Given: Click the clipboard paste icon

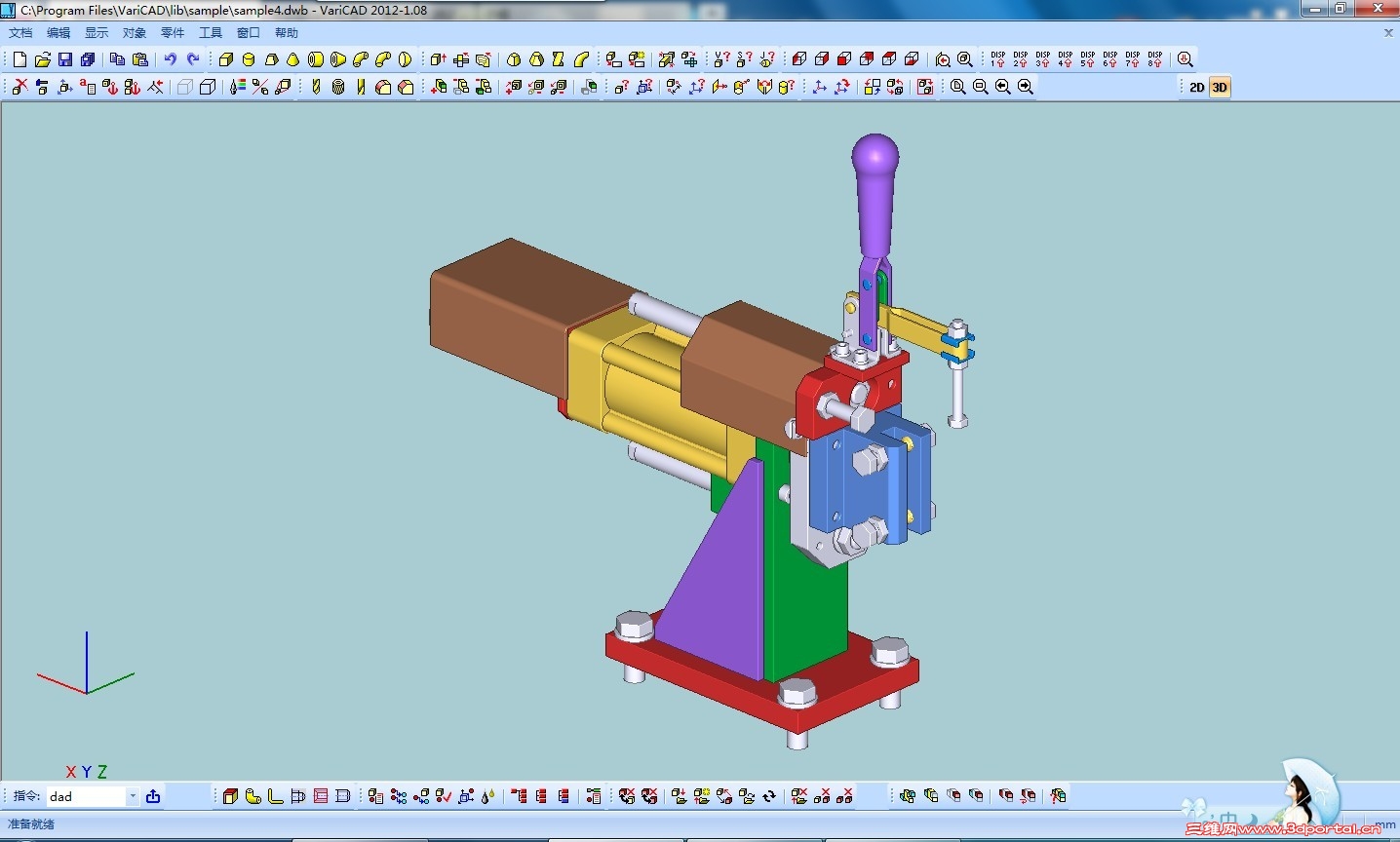Looking at the screenshot, I should coord(140,59).
